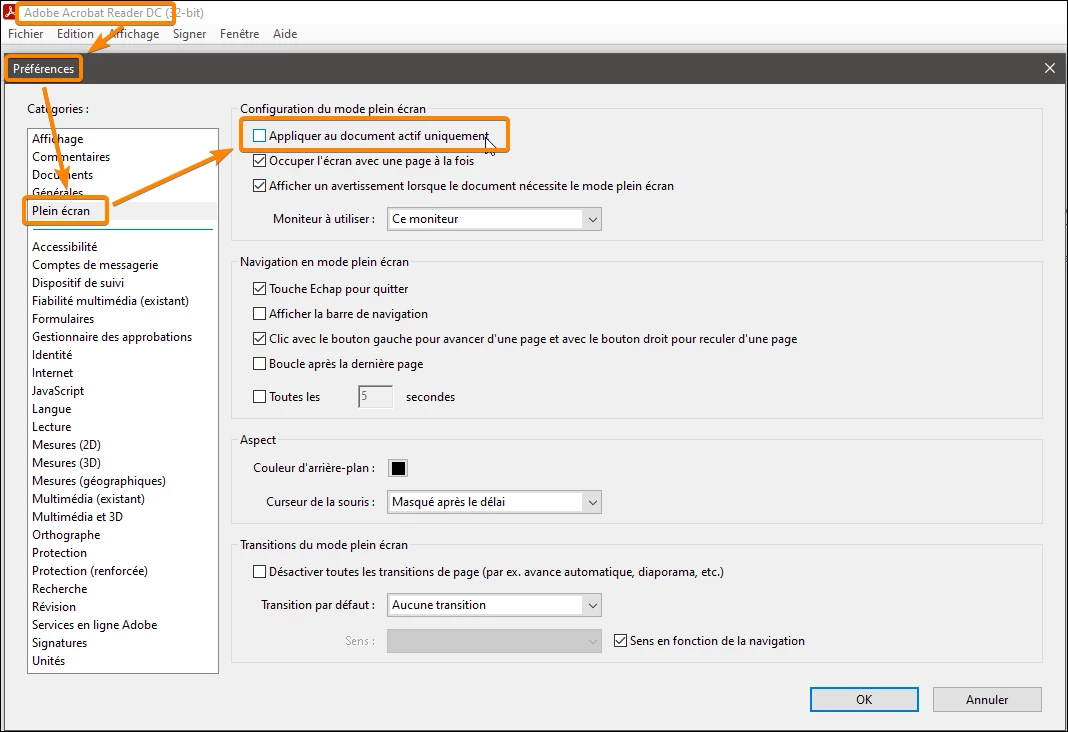Open the Edition menu
The image size is (1068, 732).
click(x=75, y=33)
